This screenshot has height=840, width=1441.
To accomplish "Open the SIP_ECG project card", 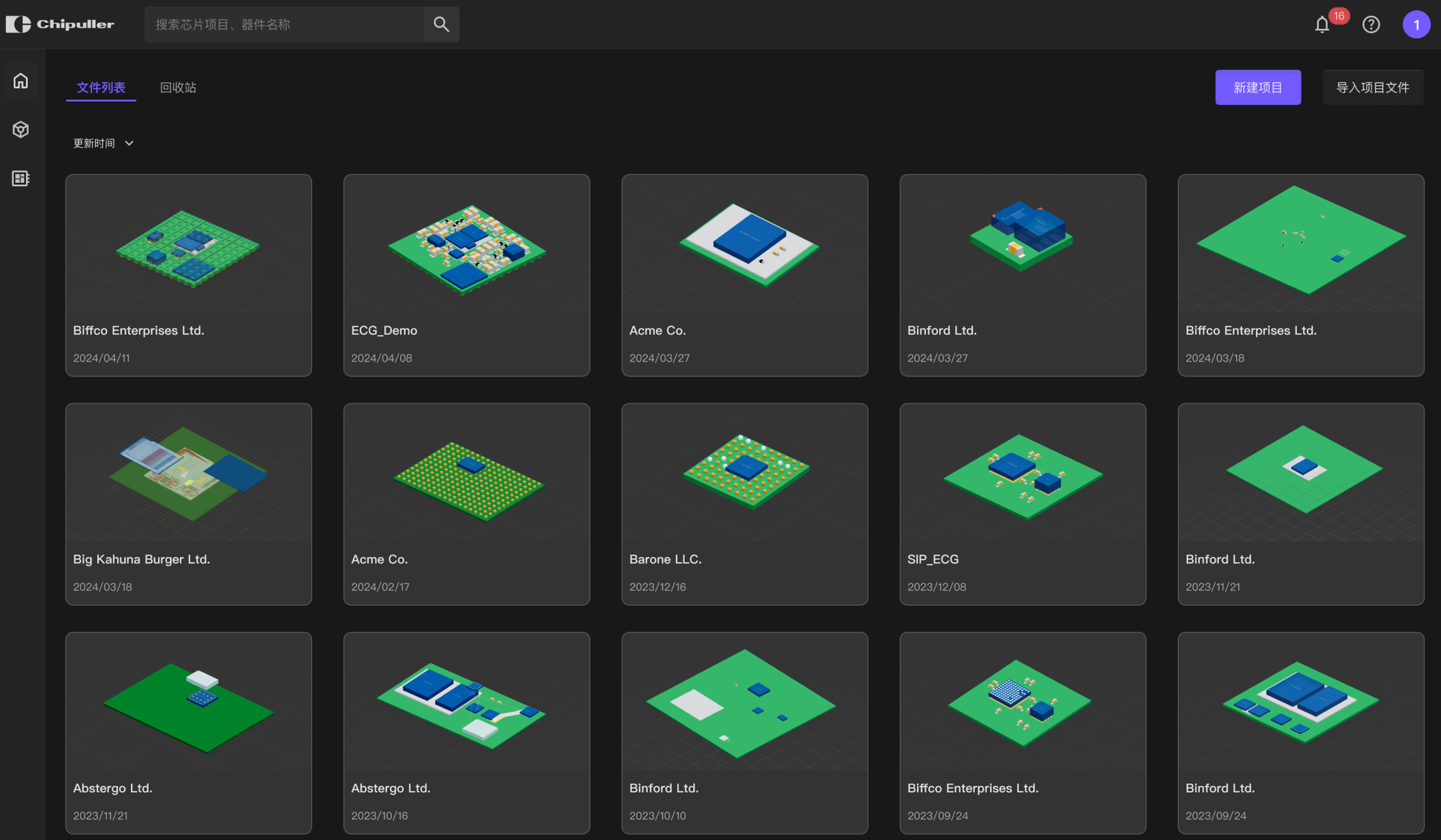I will tap(1022, 504).
